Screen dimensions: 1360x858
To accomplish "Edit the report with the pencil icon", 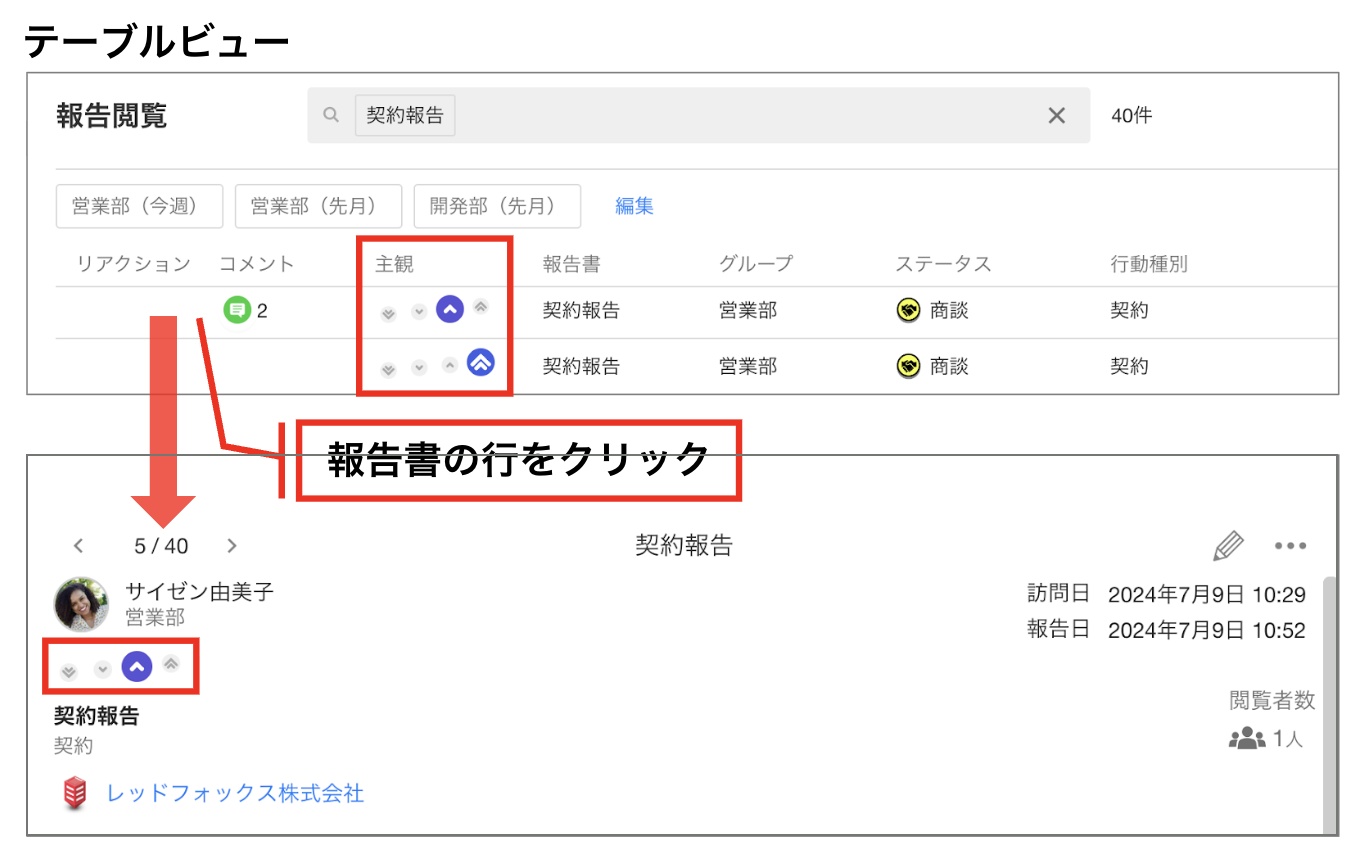I will tap(1228, 546).
